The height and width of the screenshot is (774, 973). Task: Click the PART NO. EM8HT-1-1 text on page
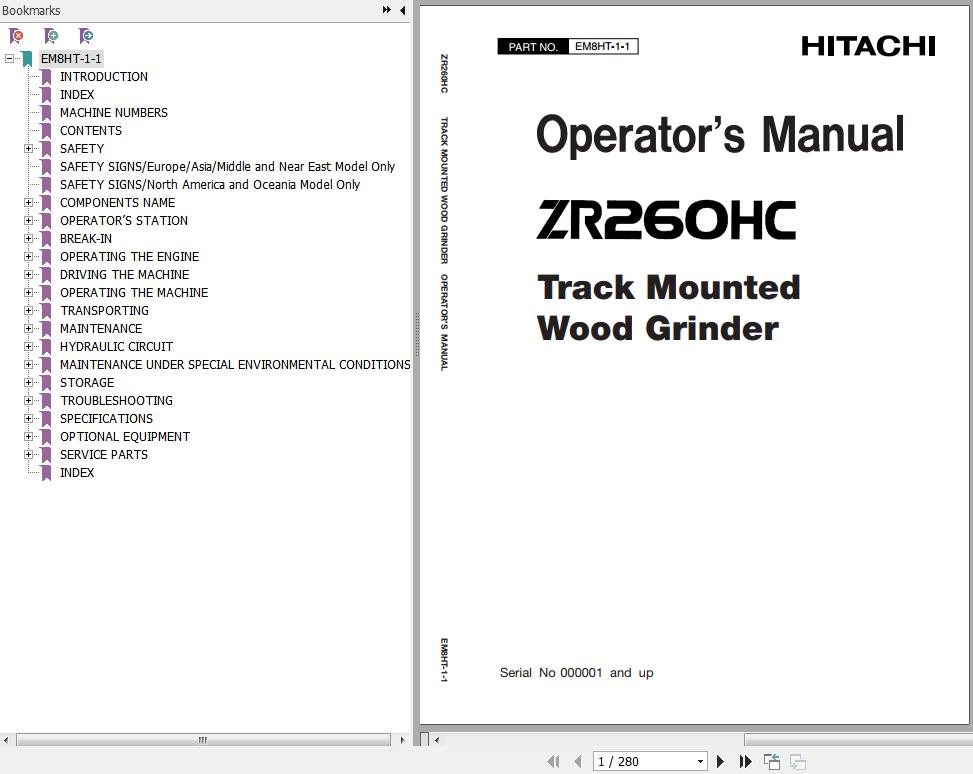tap(568, 47)
